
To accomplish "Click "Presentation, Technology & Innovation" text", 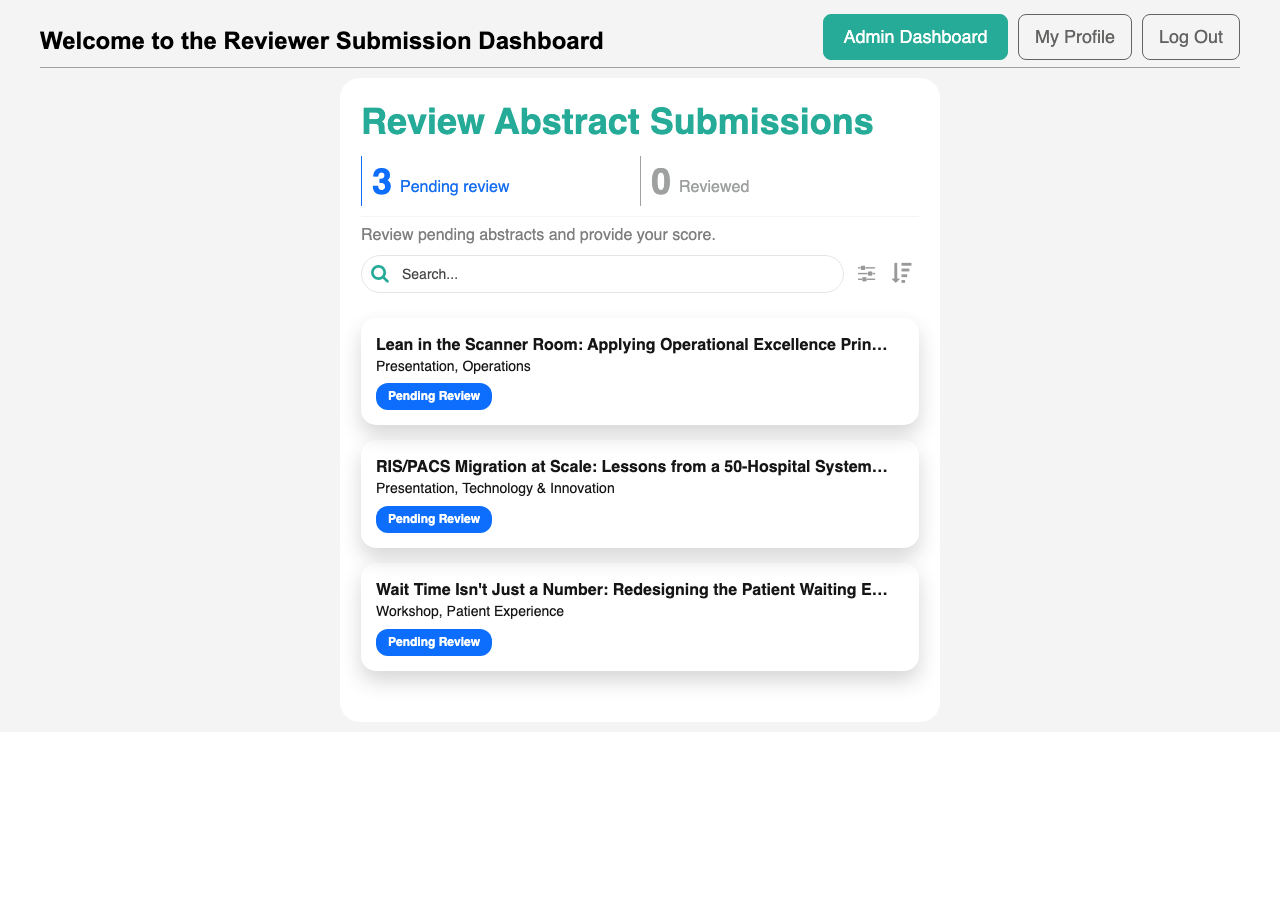I will pyautogui.click(x=495, y=488).
